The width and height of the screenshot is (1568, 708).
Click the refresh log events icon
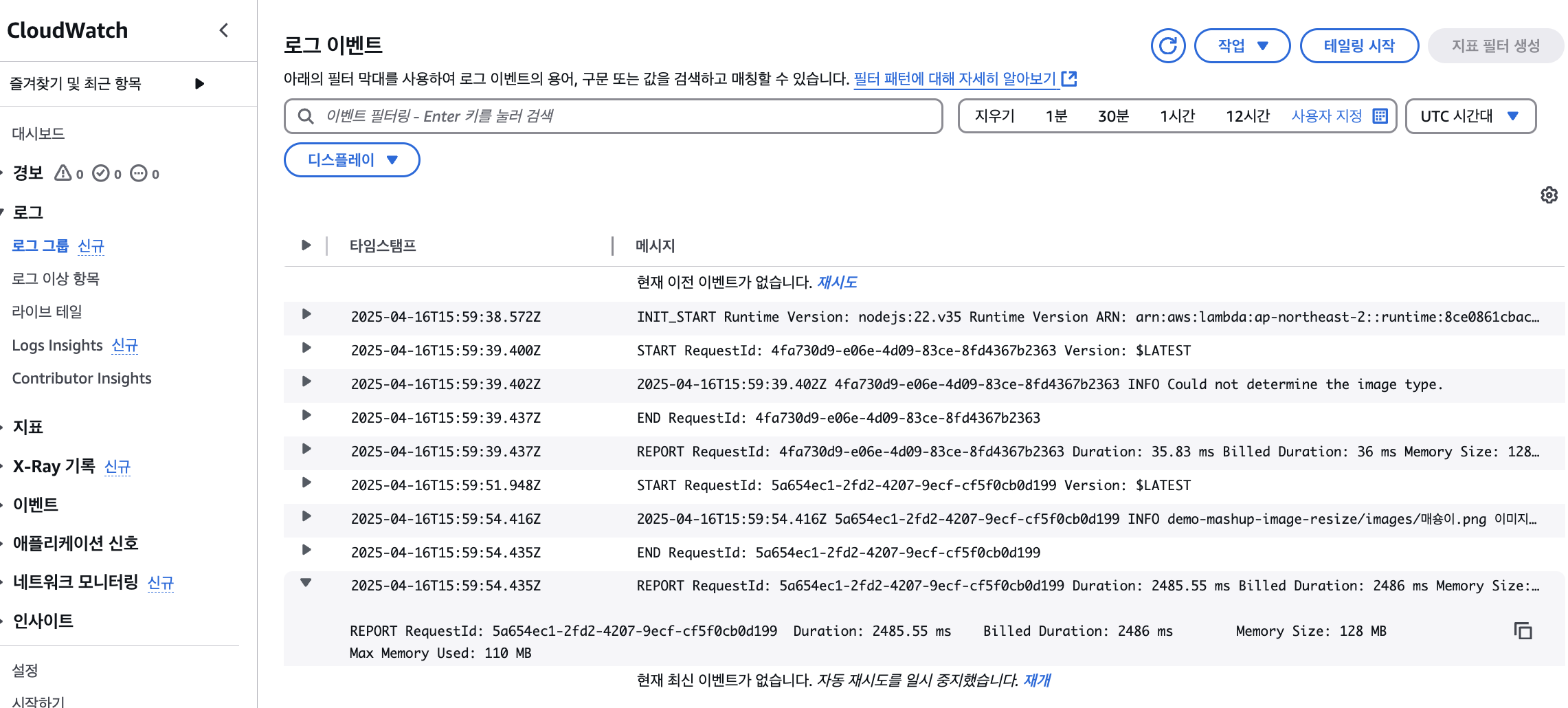click(x=1167, y=45)
